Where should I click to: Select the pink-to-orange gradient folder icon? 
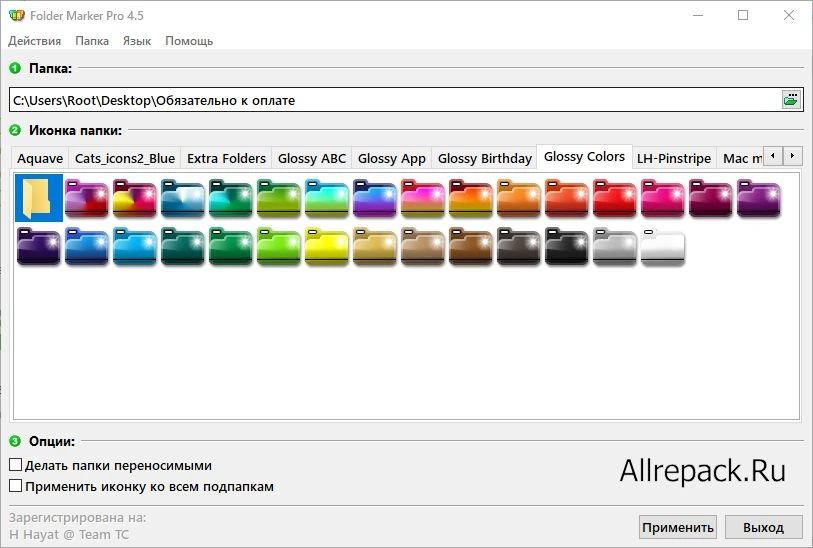(423, 198)
